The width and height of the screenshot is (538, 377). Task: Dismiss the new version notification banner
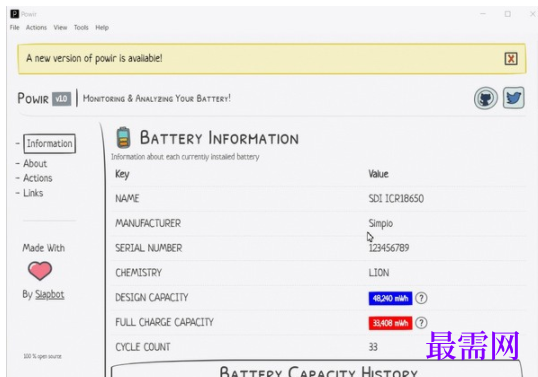pos(511,59)
